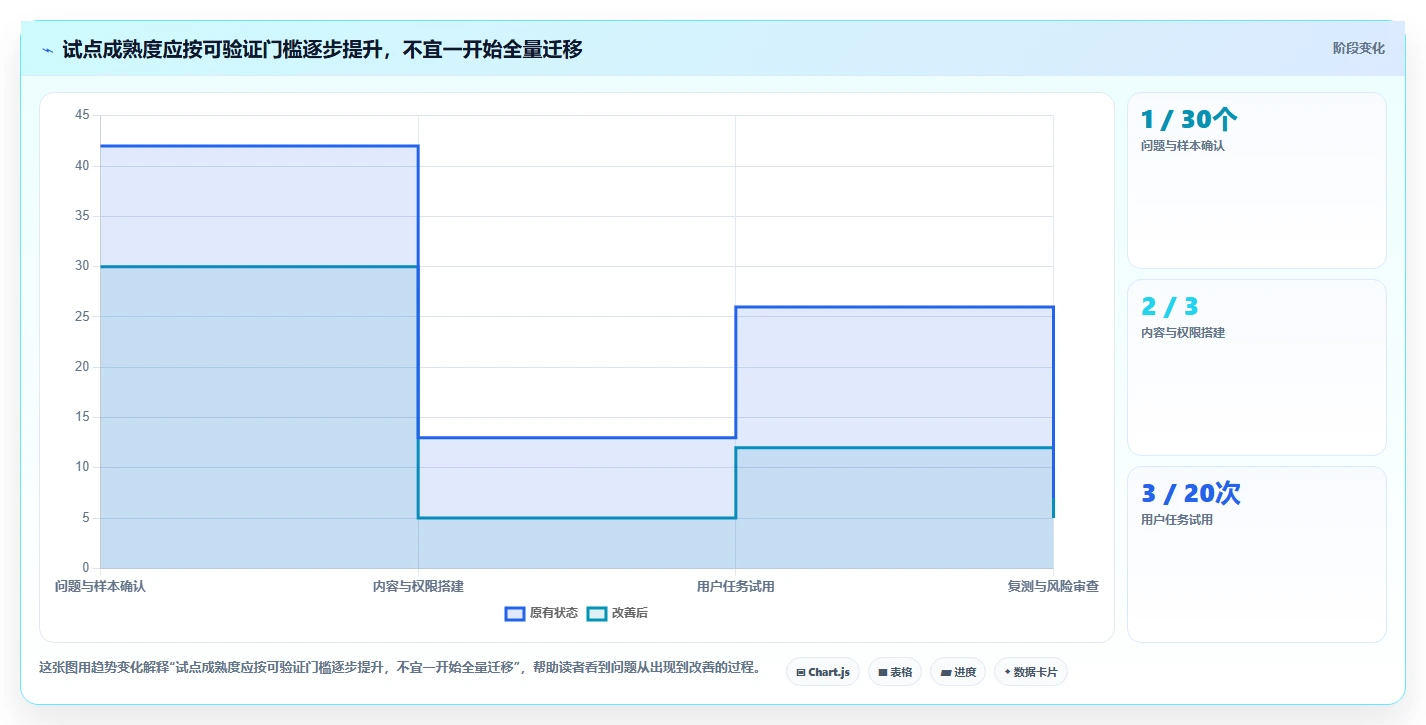1426x725 pixels.
Task: Toggle the 改善后 legend swatch
Action: pos(597,614)
